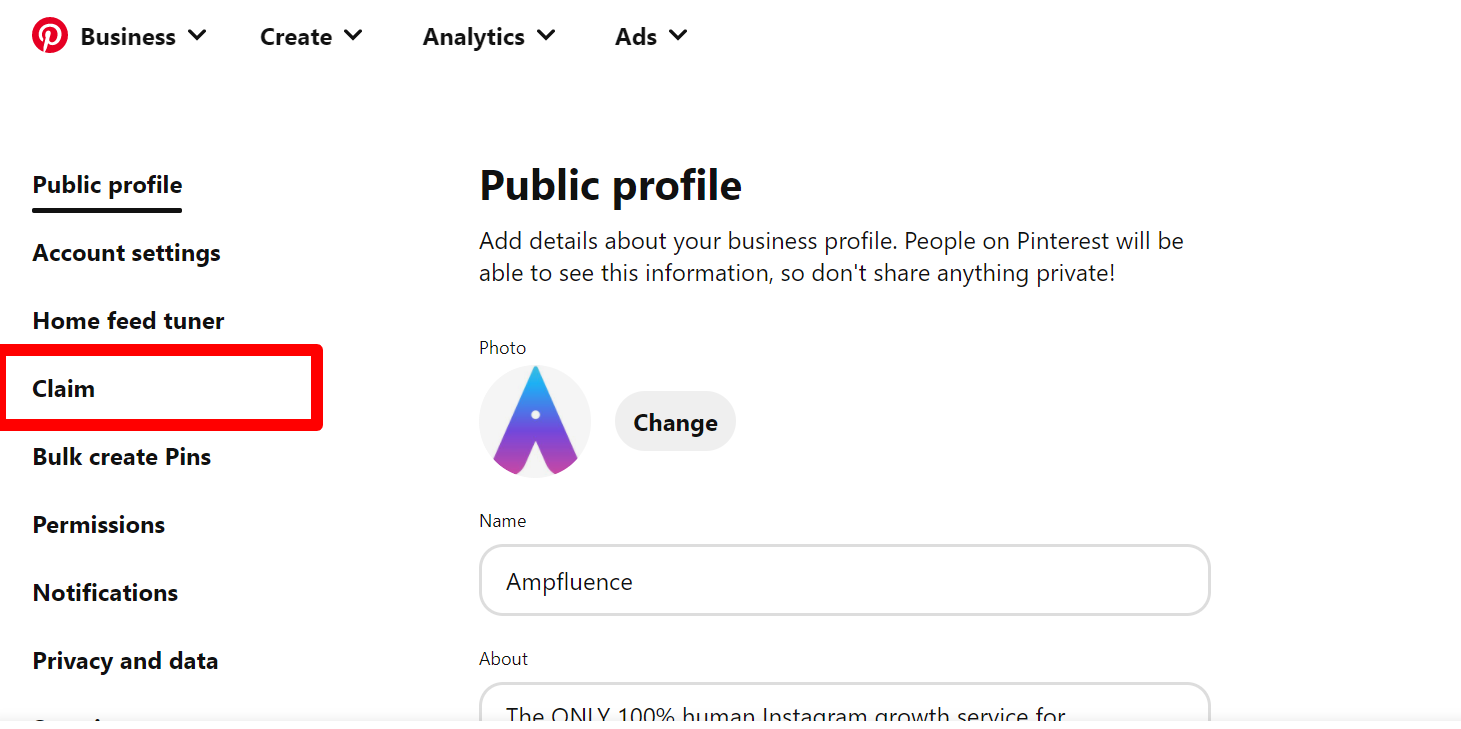Select the Claim settings item
The height and width of the screenshot is (729, 1461).
pos(64,389)
